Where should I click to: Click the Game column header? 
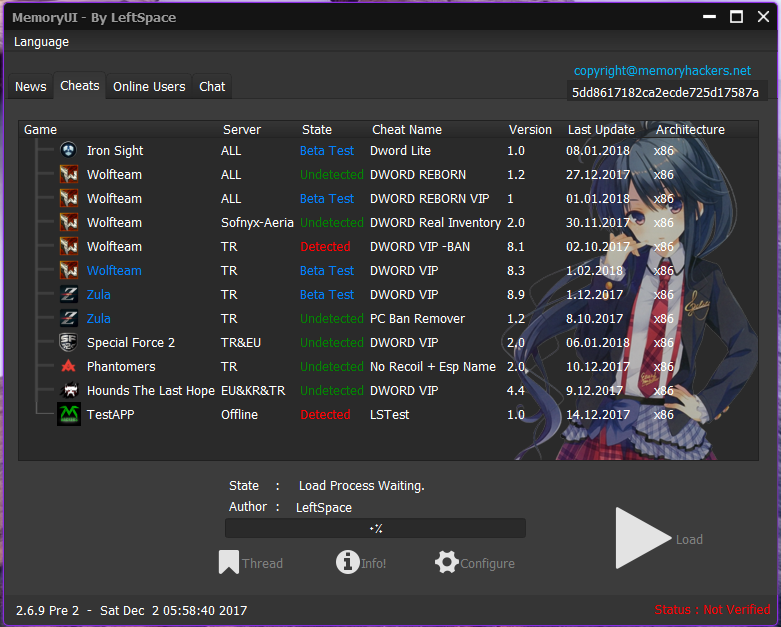pyautogui.click(x=40, y=129)
